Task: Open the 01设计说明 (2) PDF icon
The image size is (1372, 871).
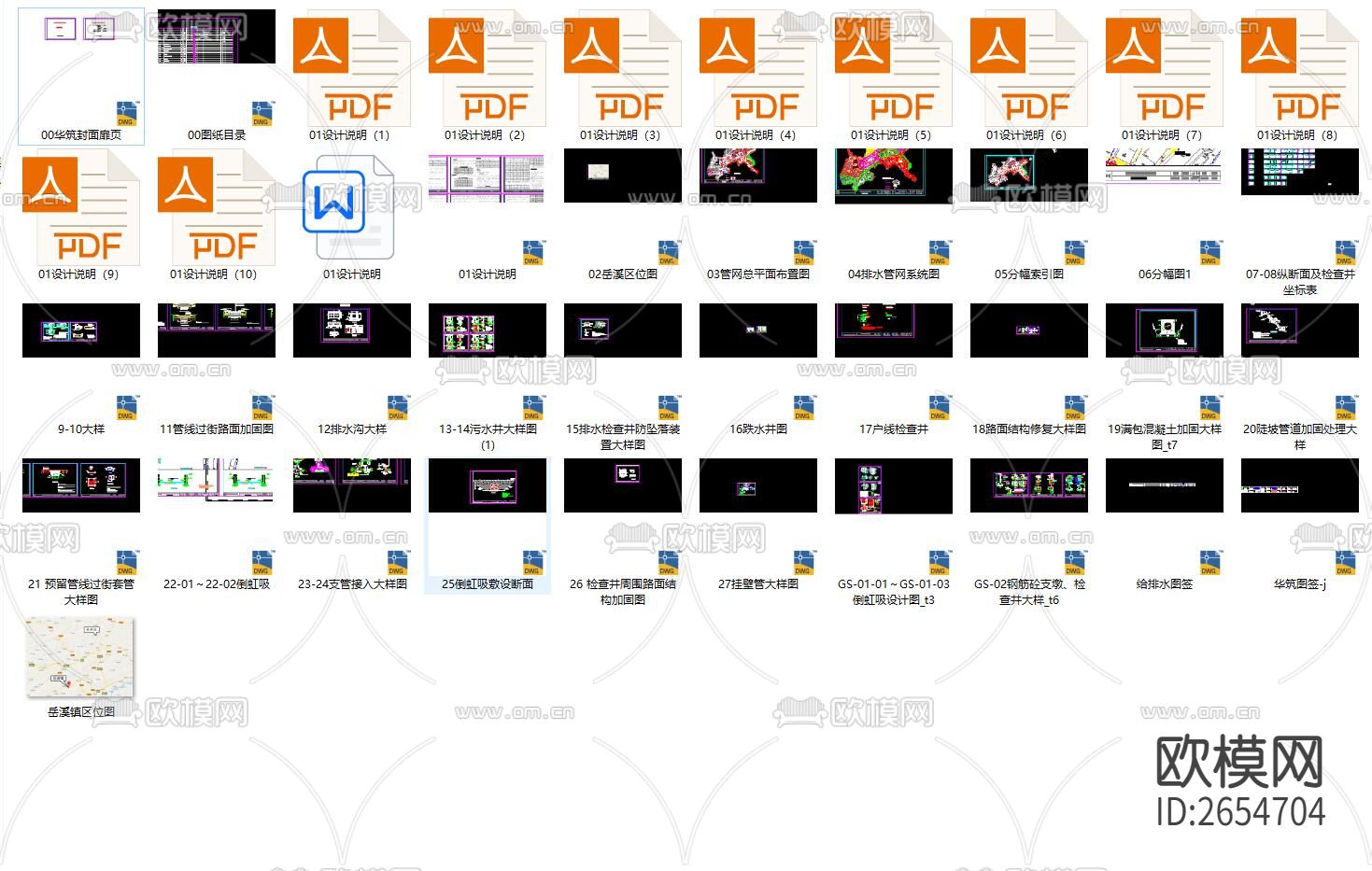Action: pyautogui.click(x=488, y=68)
